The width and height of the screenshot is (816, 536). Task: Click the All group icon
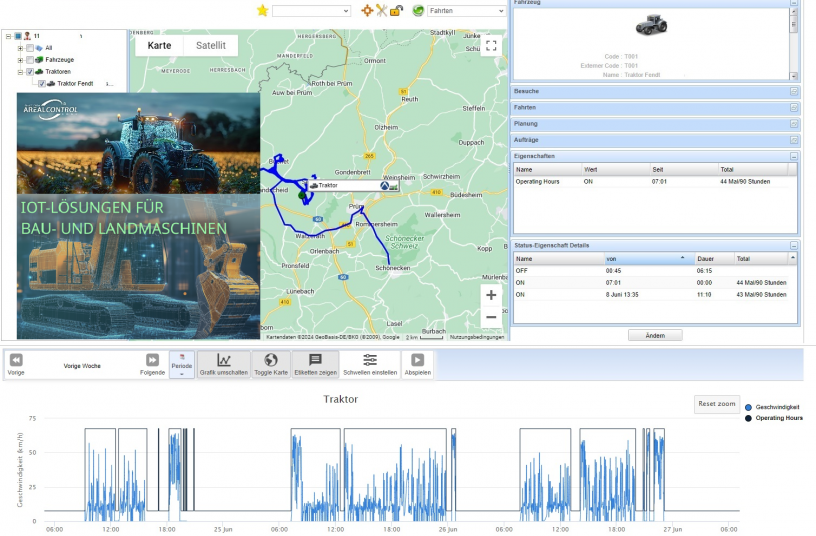(x=39, y=48)
